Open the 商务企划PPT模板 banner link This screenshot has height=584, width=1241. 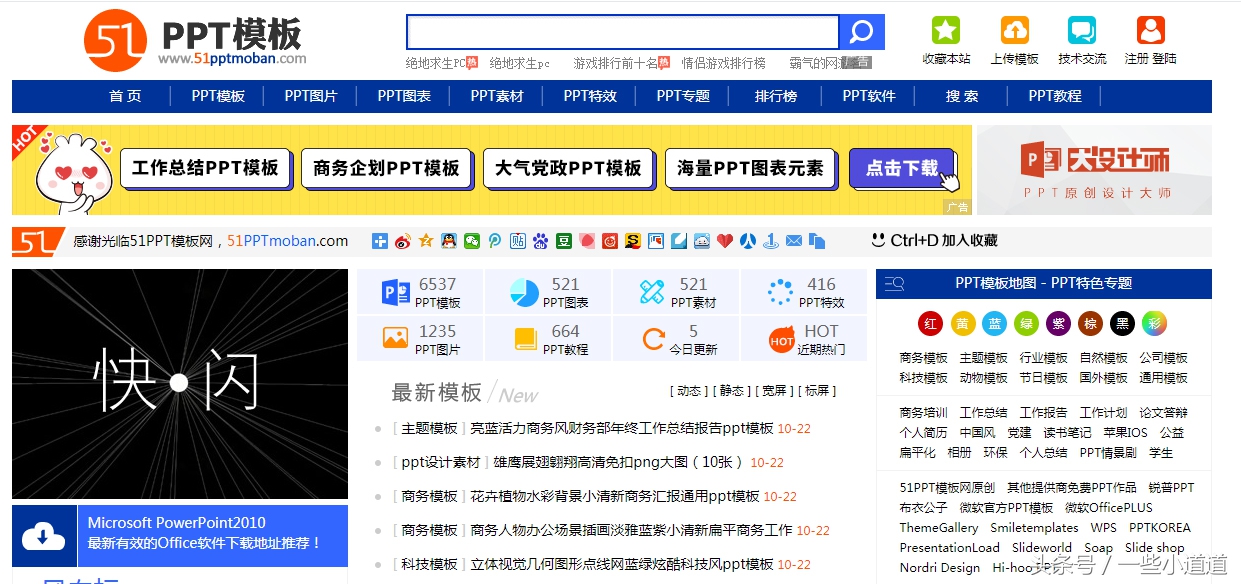tap(387, 169)
